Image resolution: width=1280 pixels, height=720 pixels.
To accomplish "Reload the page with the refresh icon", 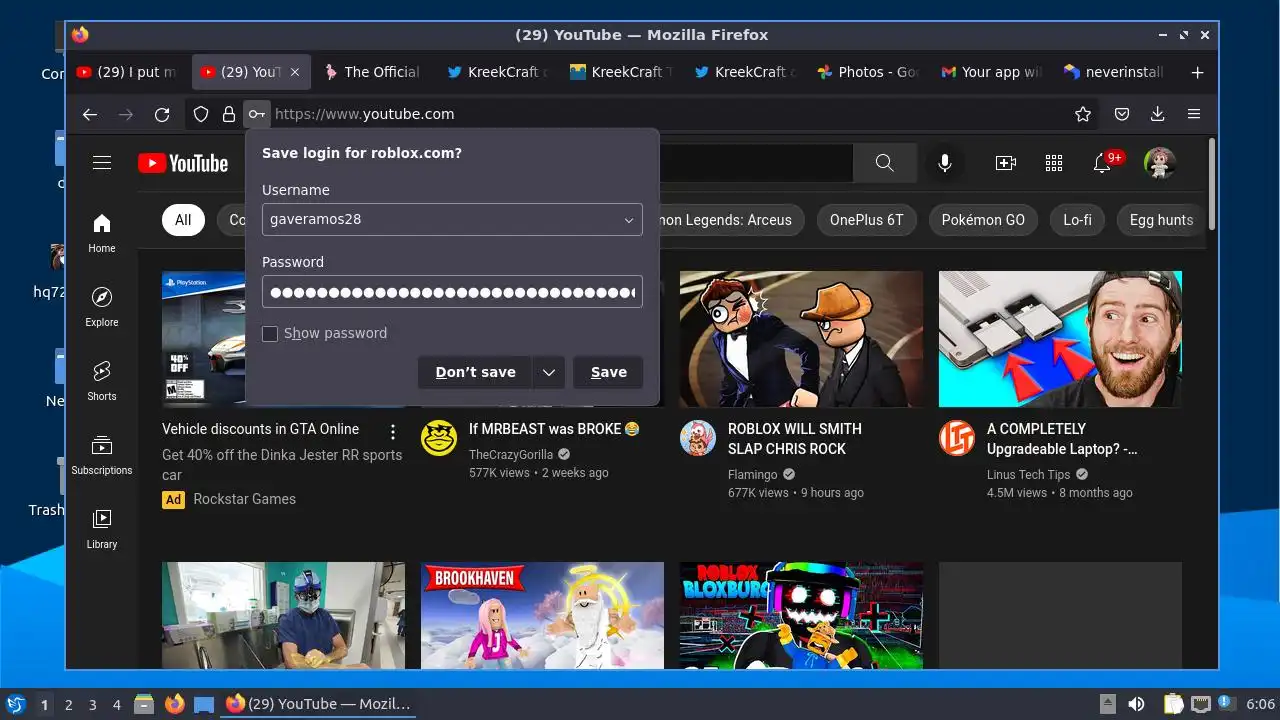I will click(x=162, y=114).
